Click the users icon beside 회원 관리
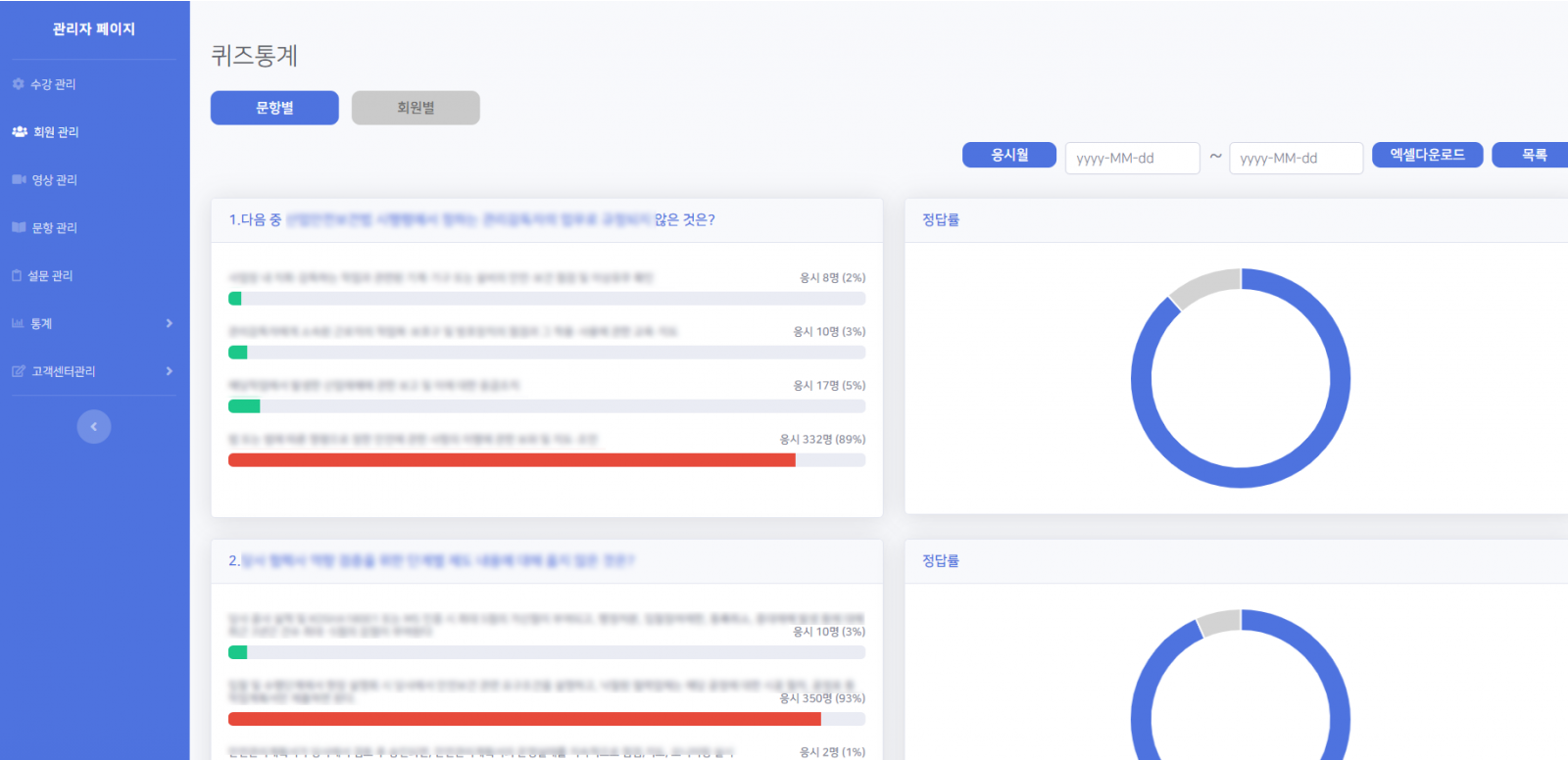Image resolution: width=1568 pixels, height=760 pixels. [x=19, y=131]
